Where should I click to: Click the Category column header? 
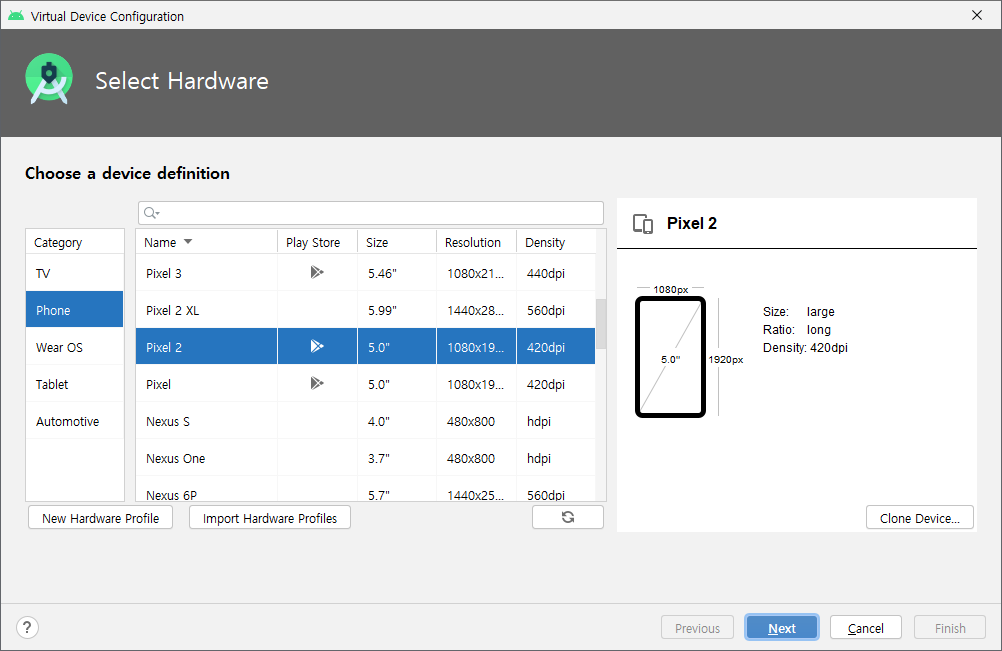click(x=75, y=242)
